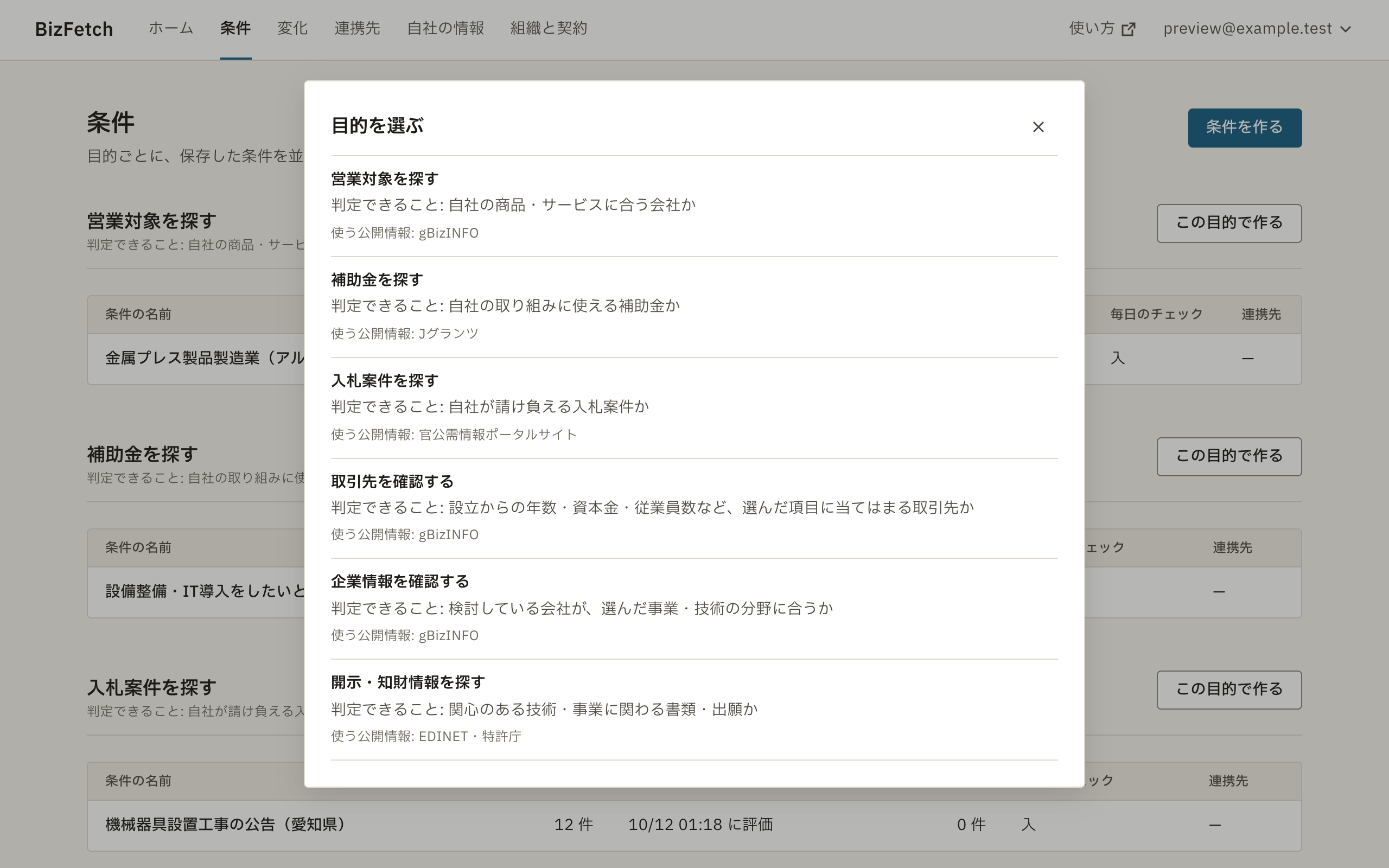Screen dimensions: 1389x868
Task: Click この目的で作る for 補助金を探す section
Action: coord(1229,456)
